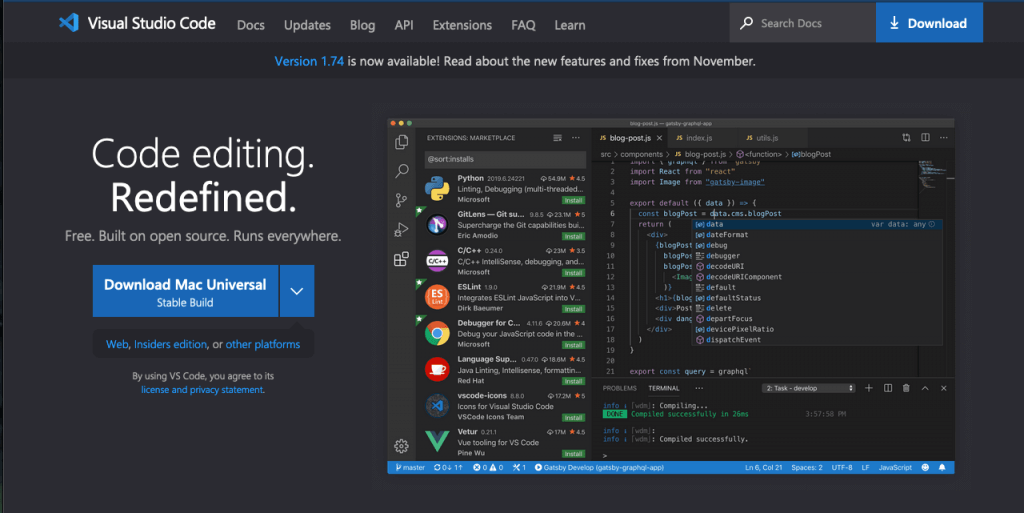
Task: Open the Updates page
Action: 307,25
